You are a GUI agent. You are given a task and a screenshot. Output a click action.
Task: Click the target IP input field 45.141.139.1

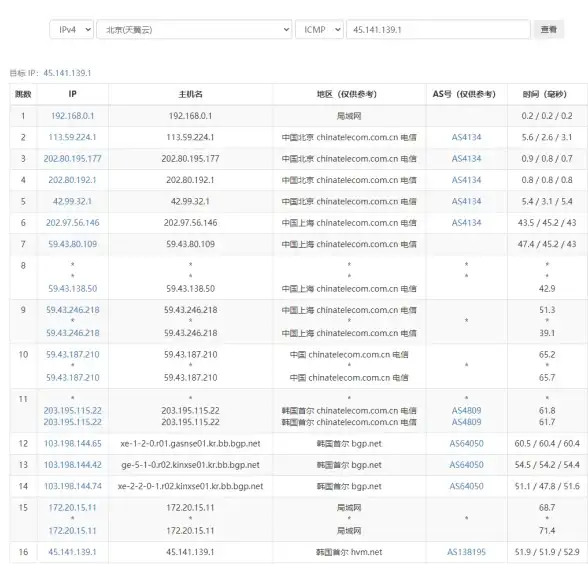(x=438, y=29)
